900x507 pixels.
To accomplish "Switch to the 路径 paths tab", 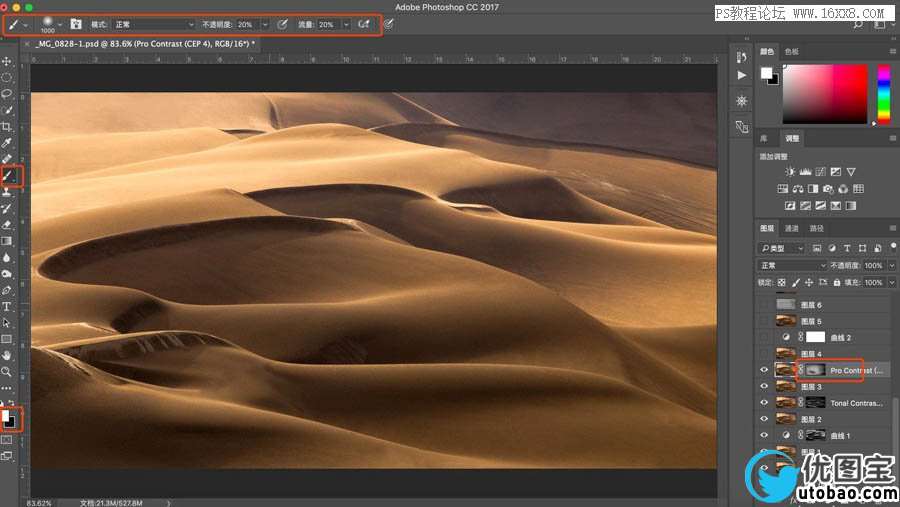I will pyautogui.click(x=816, y=229).
